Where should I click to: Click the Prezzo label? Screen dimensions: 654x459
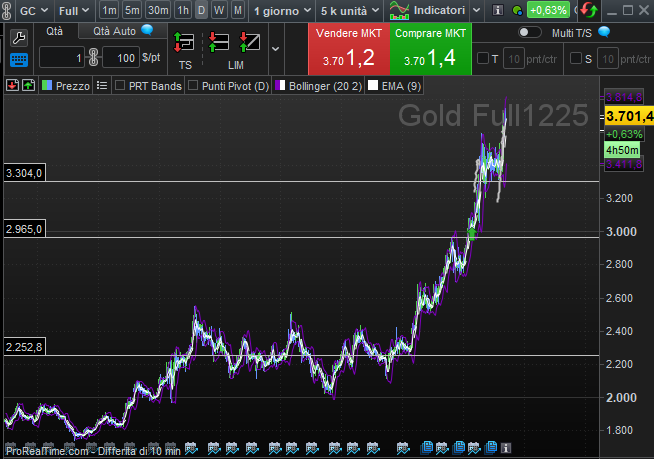click(x=73, y=86)
